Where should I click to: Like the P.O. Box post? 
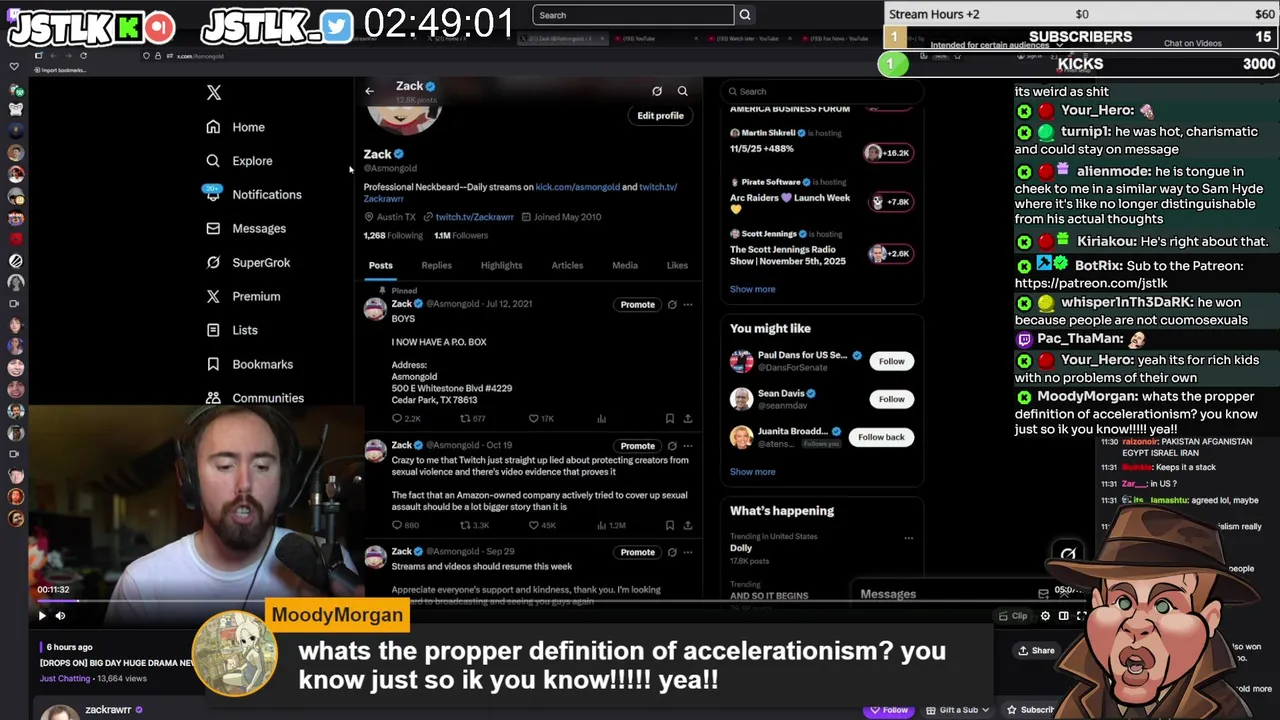coord(533,419)
